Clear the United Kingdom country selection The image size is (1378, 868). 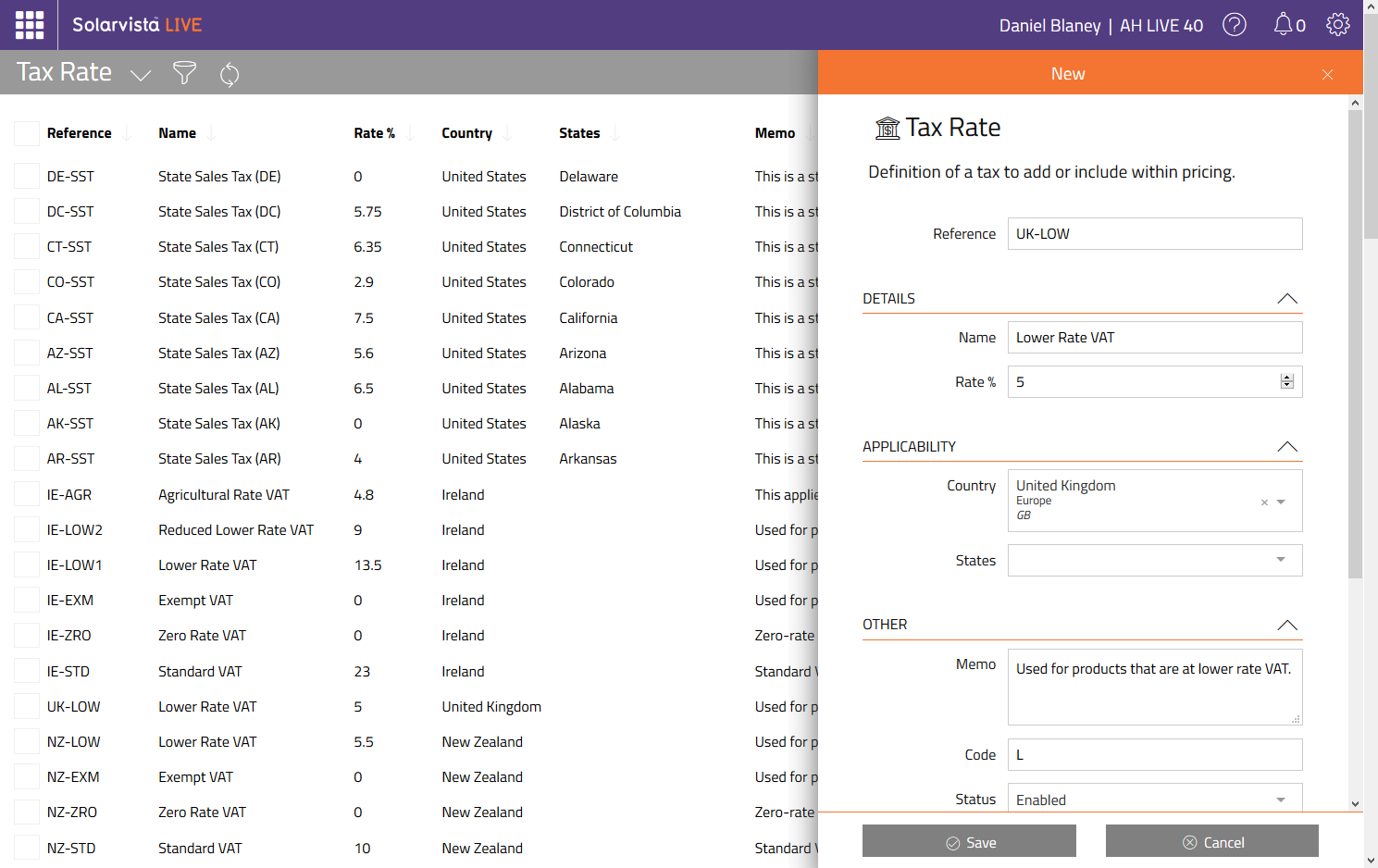coord(1264,502)
